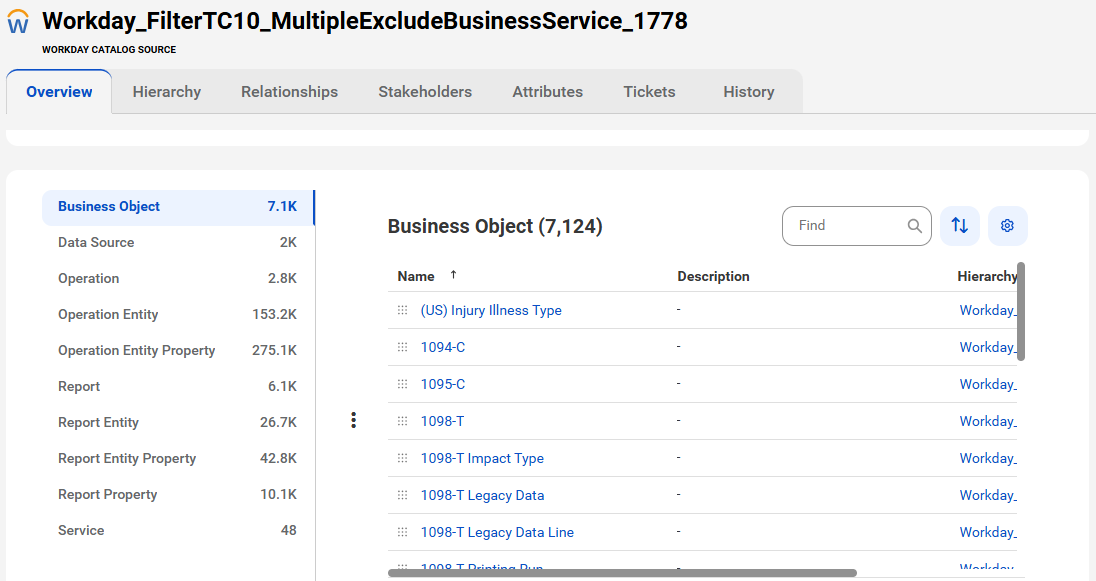Open 1098-T Legacy Data link

pos(482,496)
